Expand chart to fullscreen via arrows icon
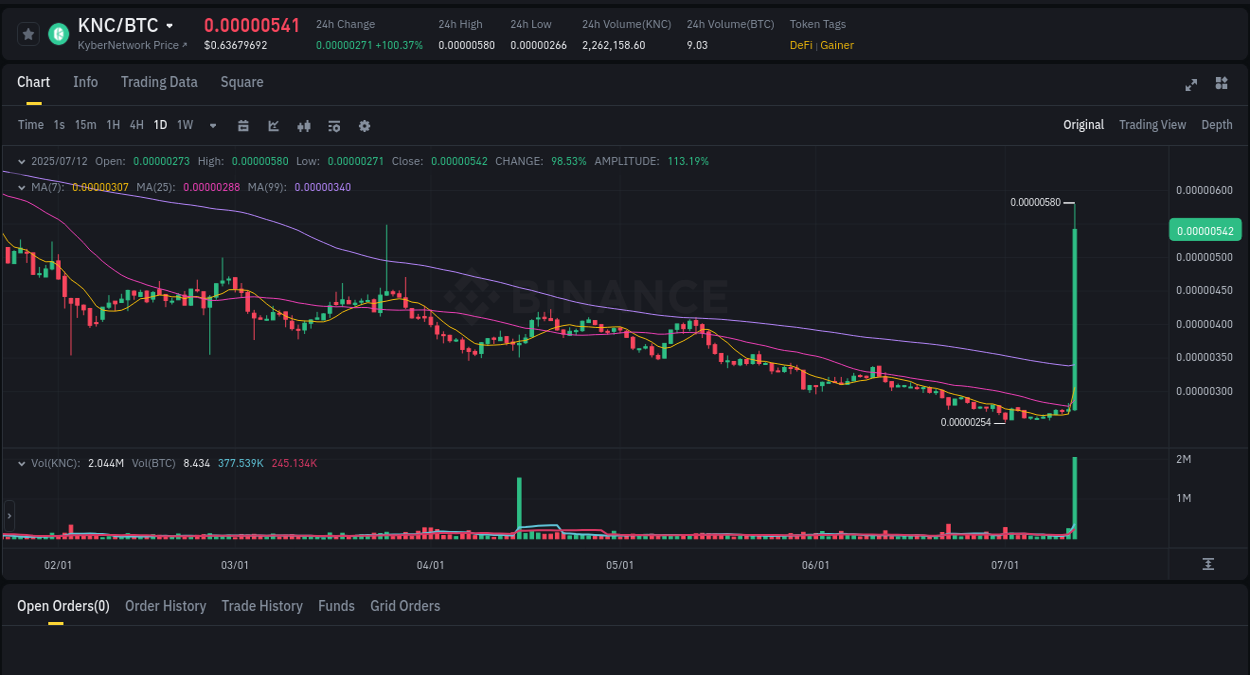The image size is (1250, 675). [x=1190, y=85]
